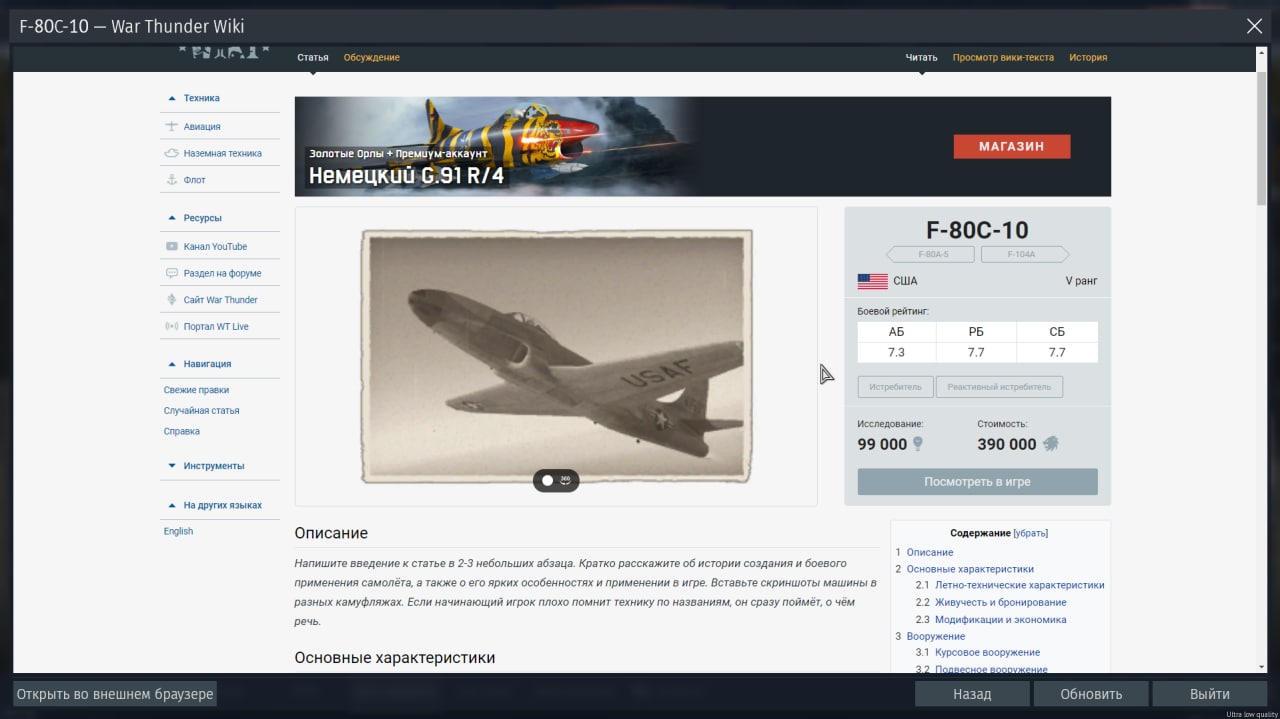The image size is (1280, 719).
Task: Open the История tab
Action: click(x=1088, y=57)
